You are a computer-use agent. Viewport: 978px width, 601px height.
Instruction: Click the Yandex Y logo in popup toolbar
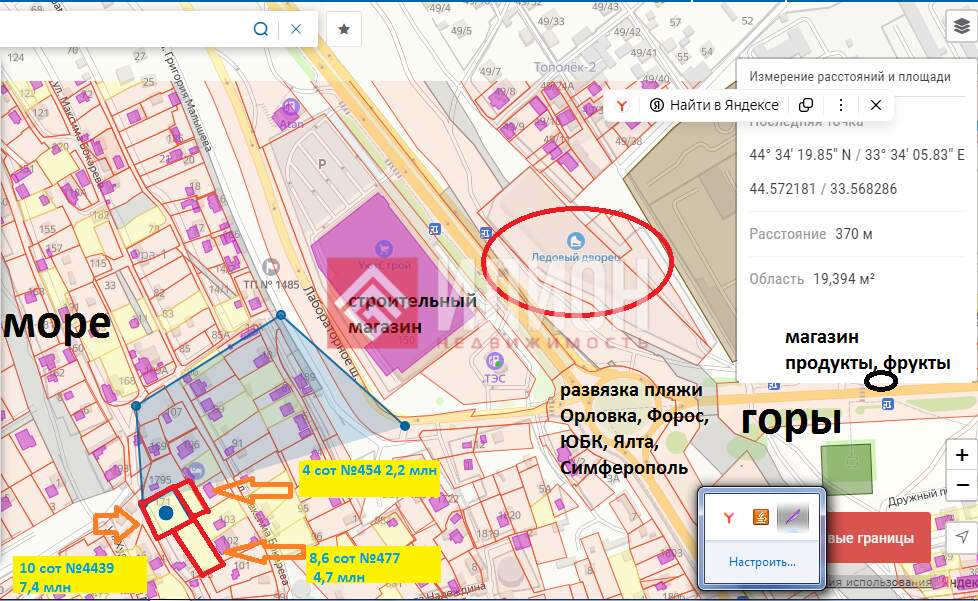pyautogui.click(x=622, y=105)
